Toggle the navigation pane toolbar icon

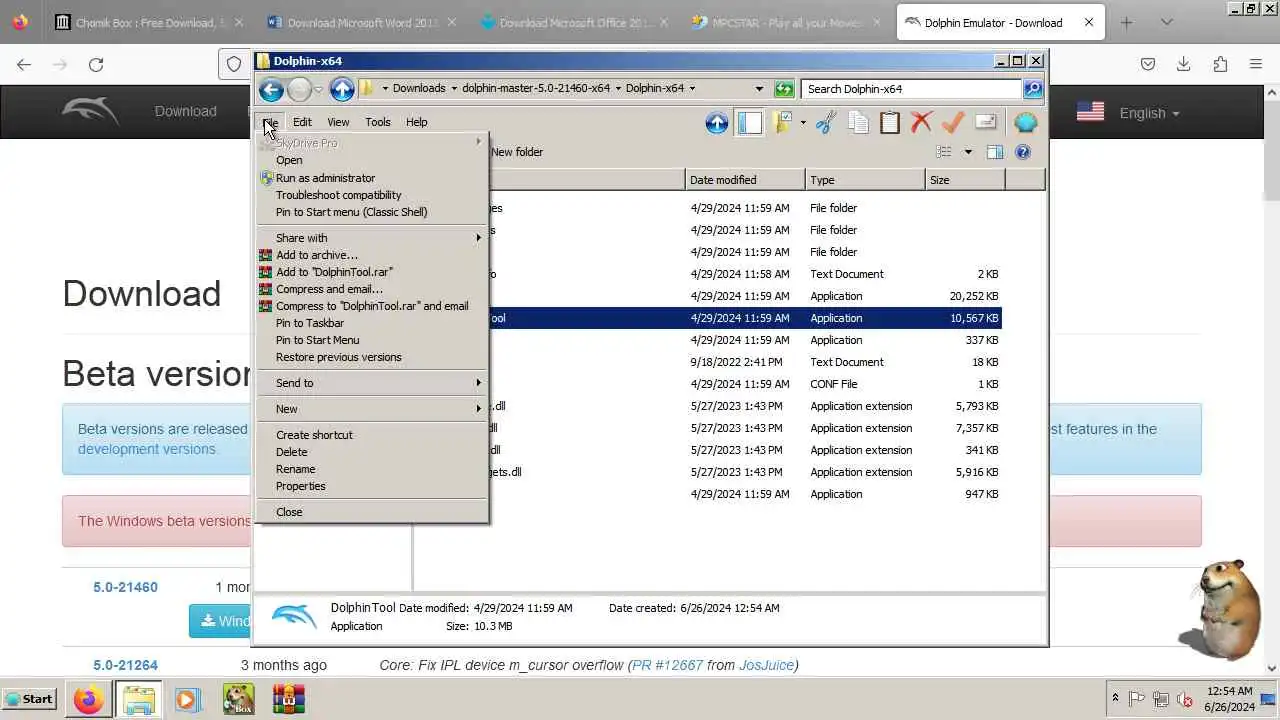(750, 123)
